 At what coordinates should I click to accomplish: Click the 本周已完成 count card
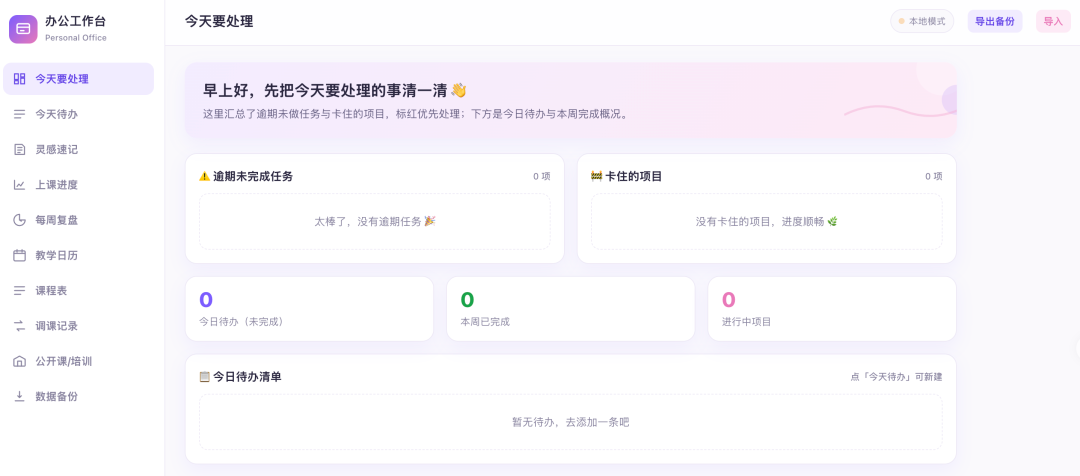570,309
